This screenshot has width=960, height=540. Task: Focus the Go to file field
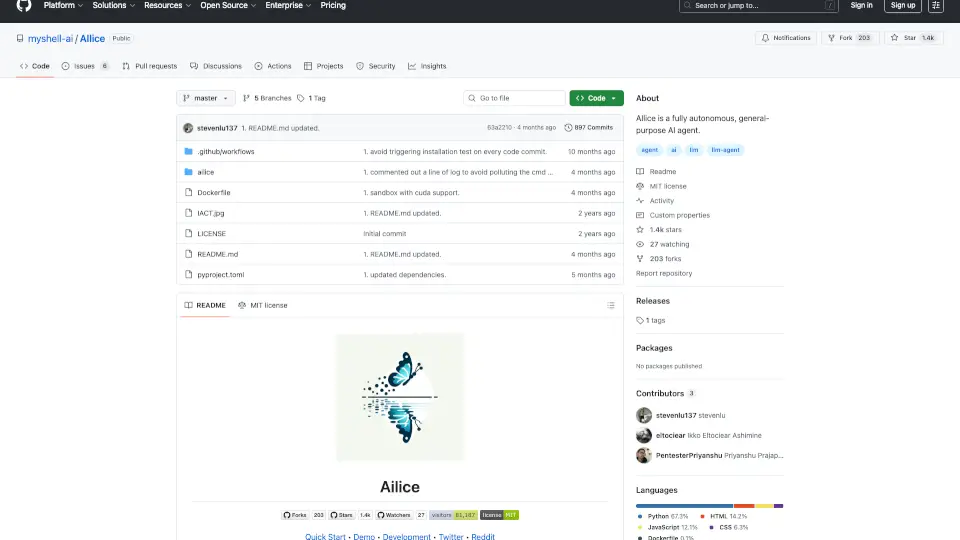point(515,98)
